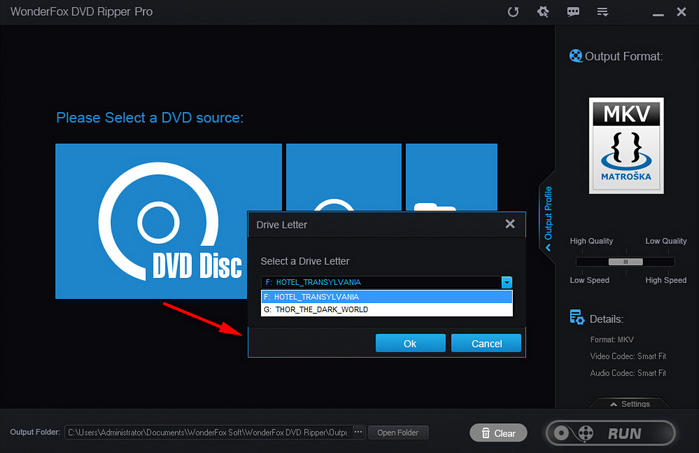Close the Drive Letter dialog
This screenshot has height=453, width=699.
tap(510, 224)
